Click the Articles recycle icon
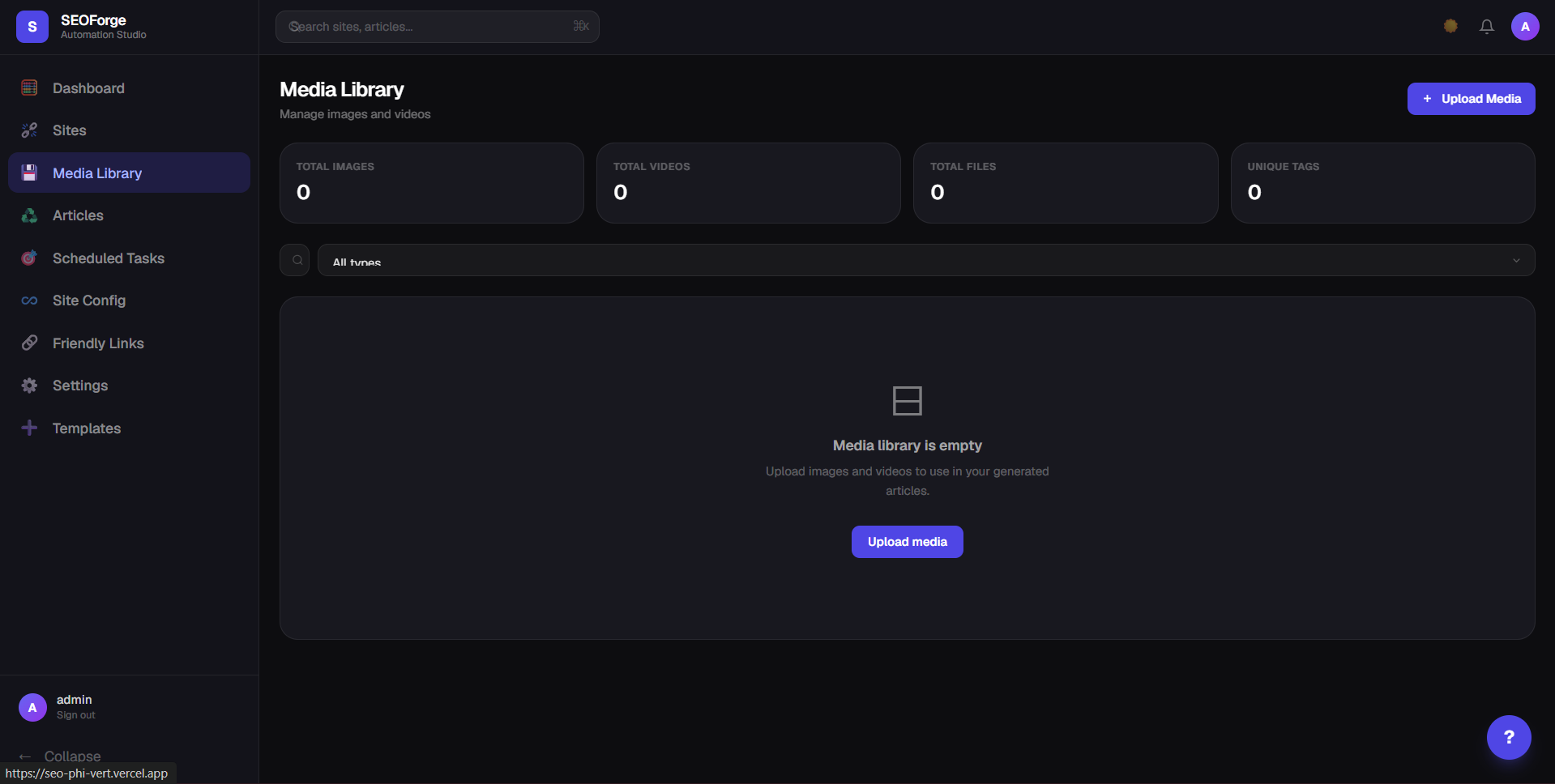The image size is (1555, 784). coord(29,215)
